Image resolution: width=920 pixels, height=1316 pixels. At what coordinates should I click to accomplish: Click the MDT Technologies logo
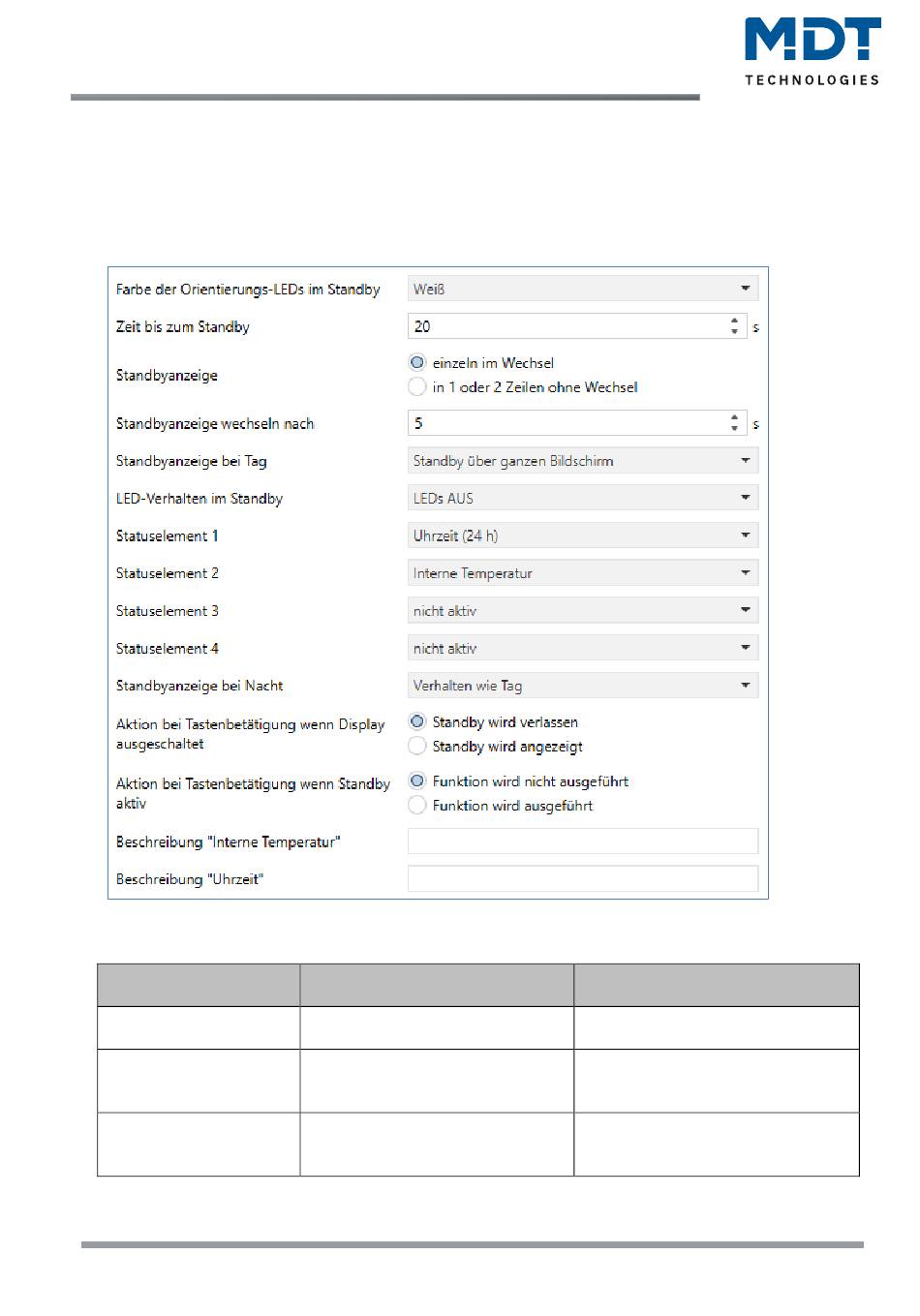click(x=813, y=51)
